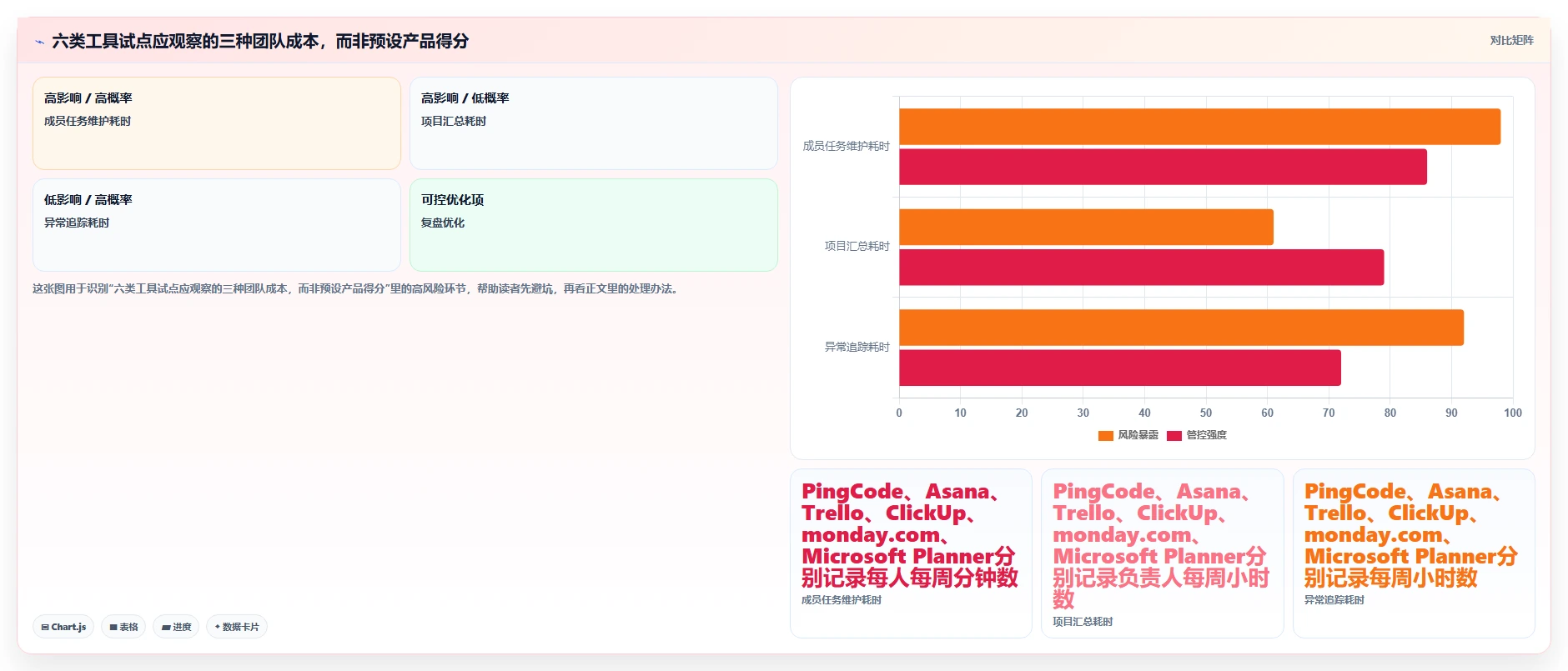Click the 对比矩阵 label in the header
The height and width of the screenshot is (671, 1568).
point(1511,40)
